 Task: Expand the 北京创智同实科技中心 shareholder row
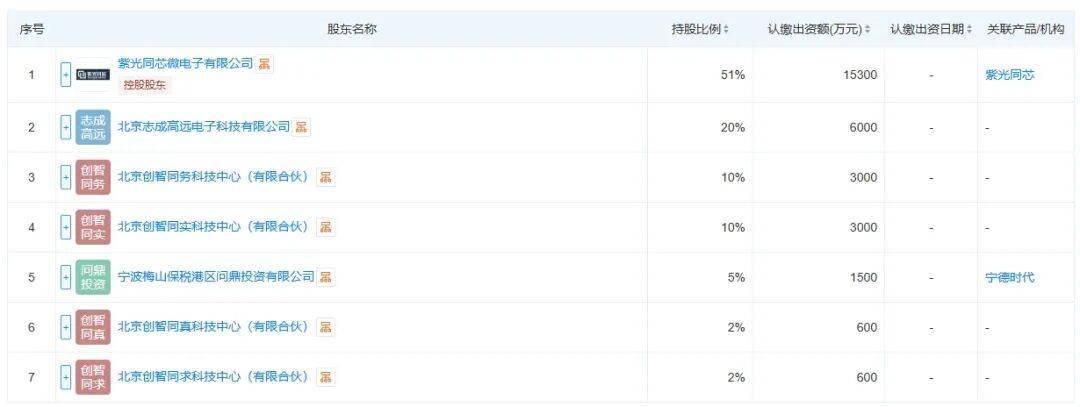66,227
